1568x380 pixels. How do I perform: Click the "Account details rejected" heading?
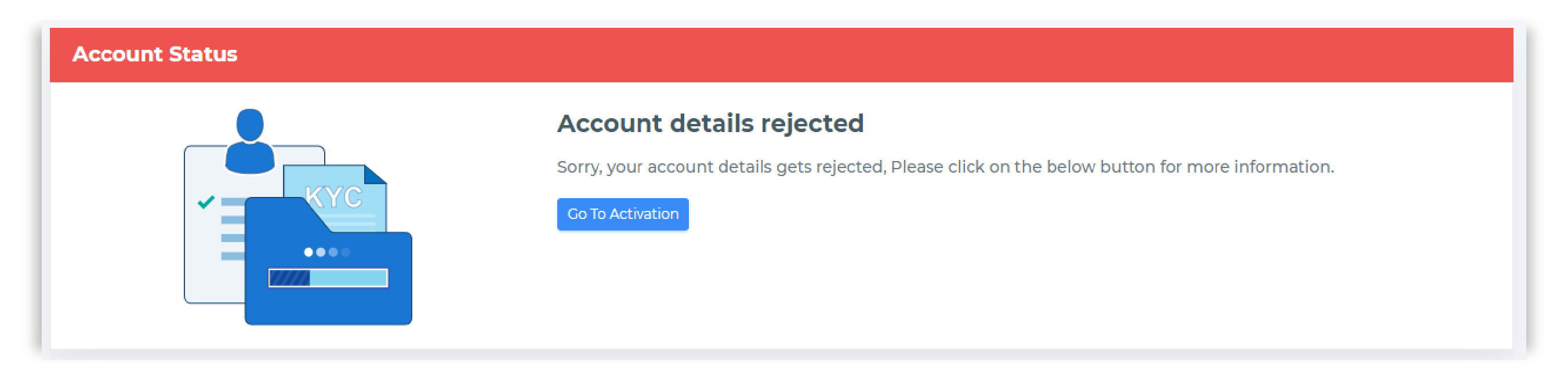[710, 123]
